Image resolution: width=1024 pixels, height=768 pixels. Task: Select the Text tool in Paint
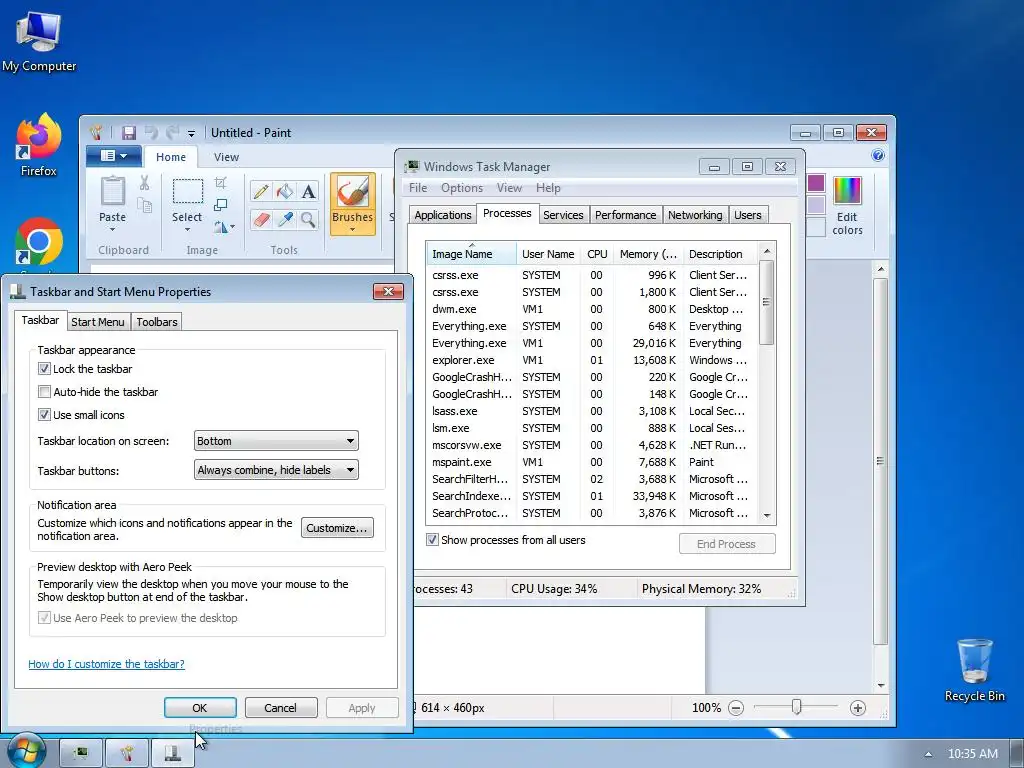pos(308,191)
